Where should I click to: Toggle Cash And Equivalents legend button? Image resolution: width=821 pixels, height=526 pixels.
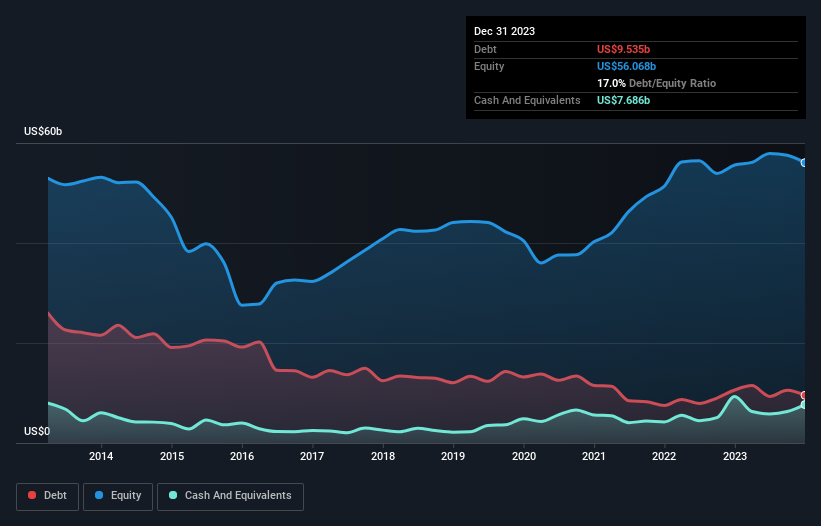[230, 496]
